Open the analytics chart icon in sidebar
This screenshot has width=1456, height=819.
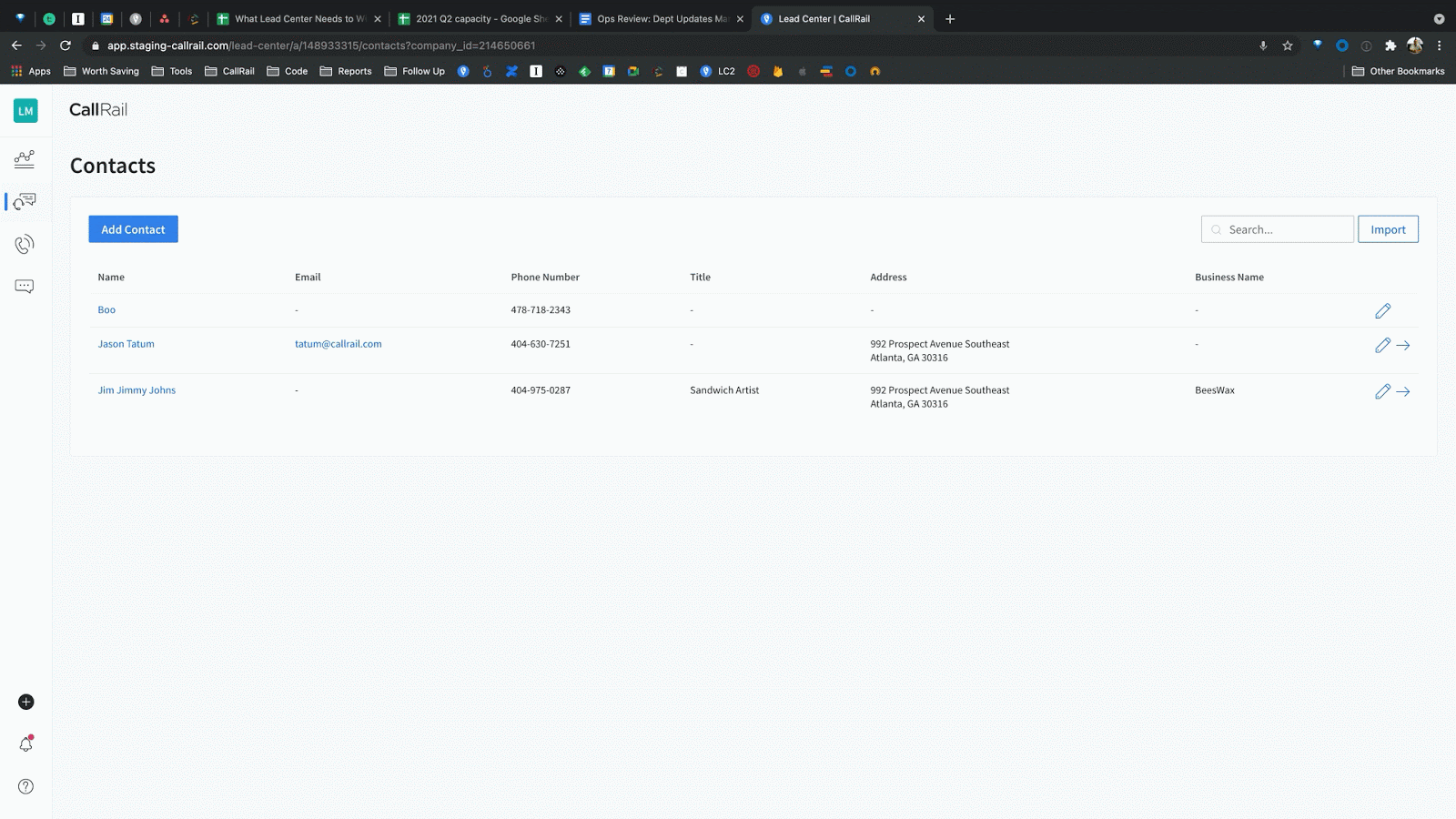25,159
